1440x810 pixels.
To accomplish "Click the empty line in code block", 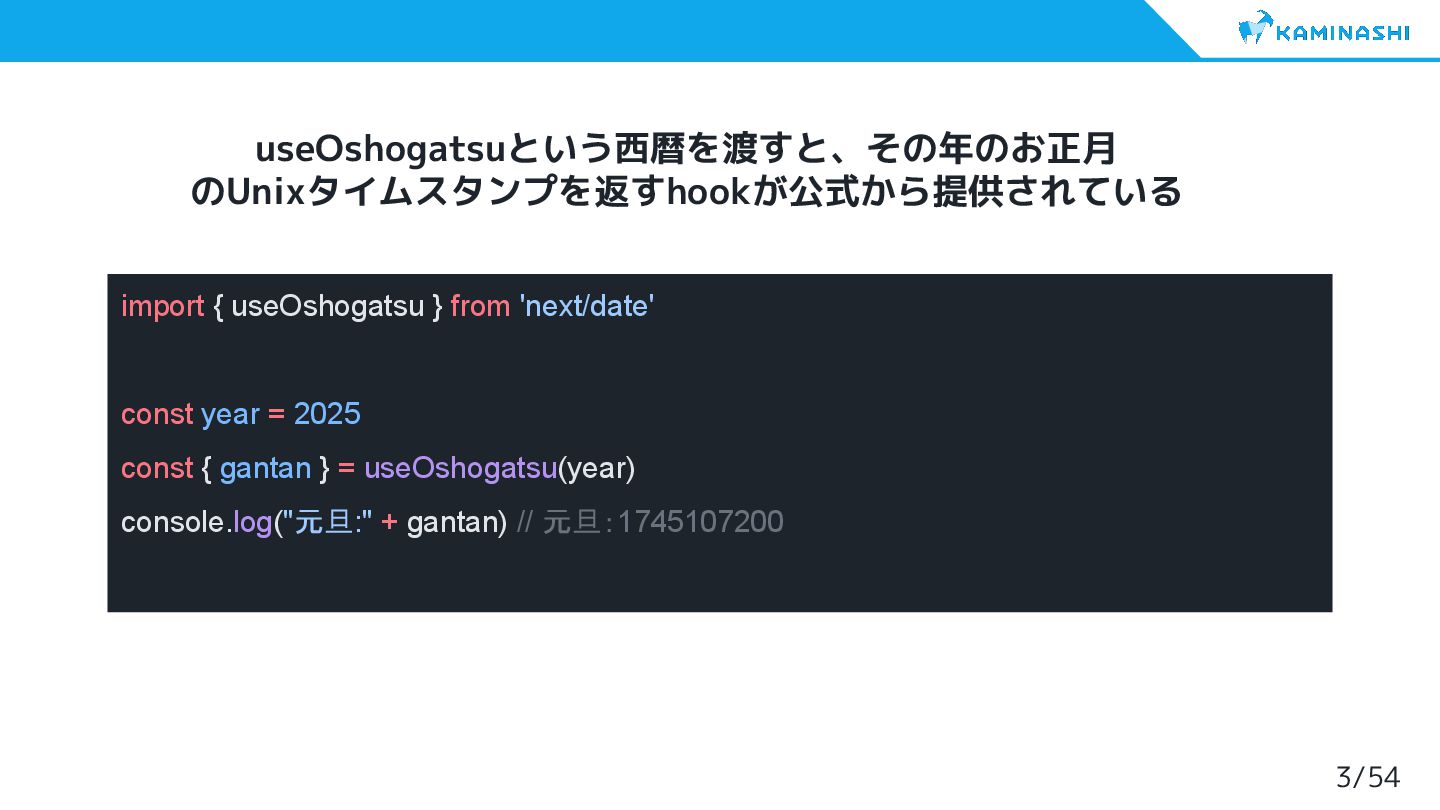I will (720, 360).
